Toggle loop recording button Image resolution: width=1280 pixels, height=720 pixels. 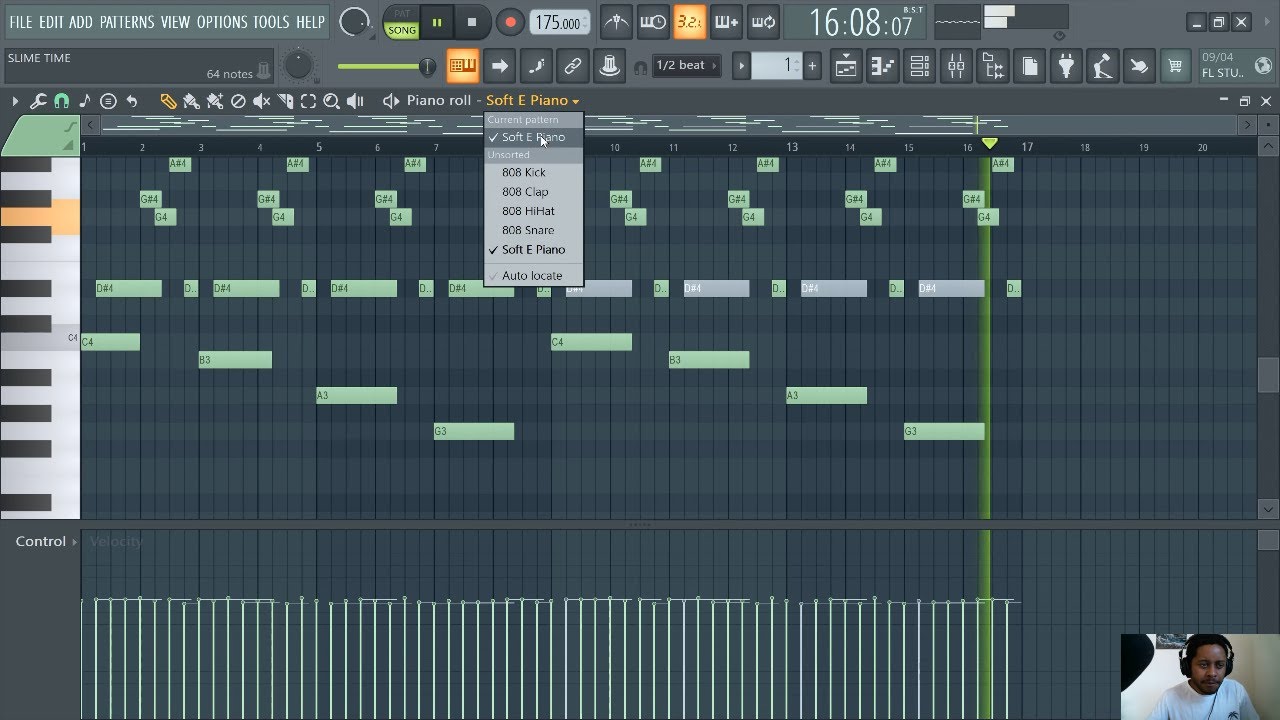pyautogui.click(x=763, y=22)
